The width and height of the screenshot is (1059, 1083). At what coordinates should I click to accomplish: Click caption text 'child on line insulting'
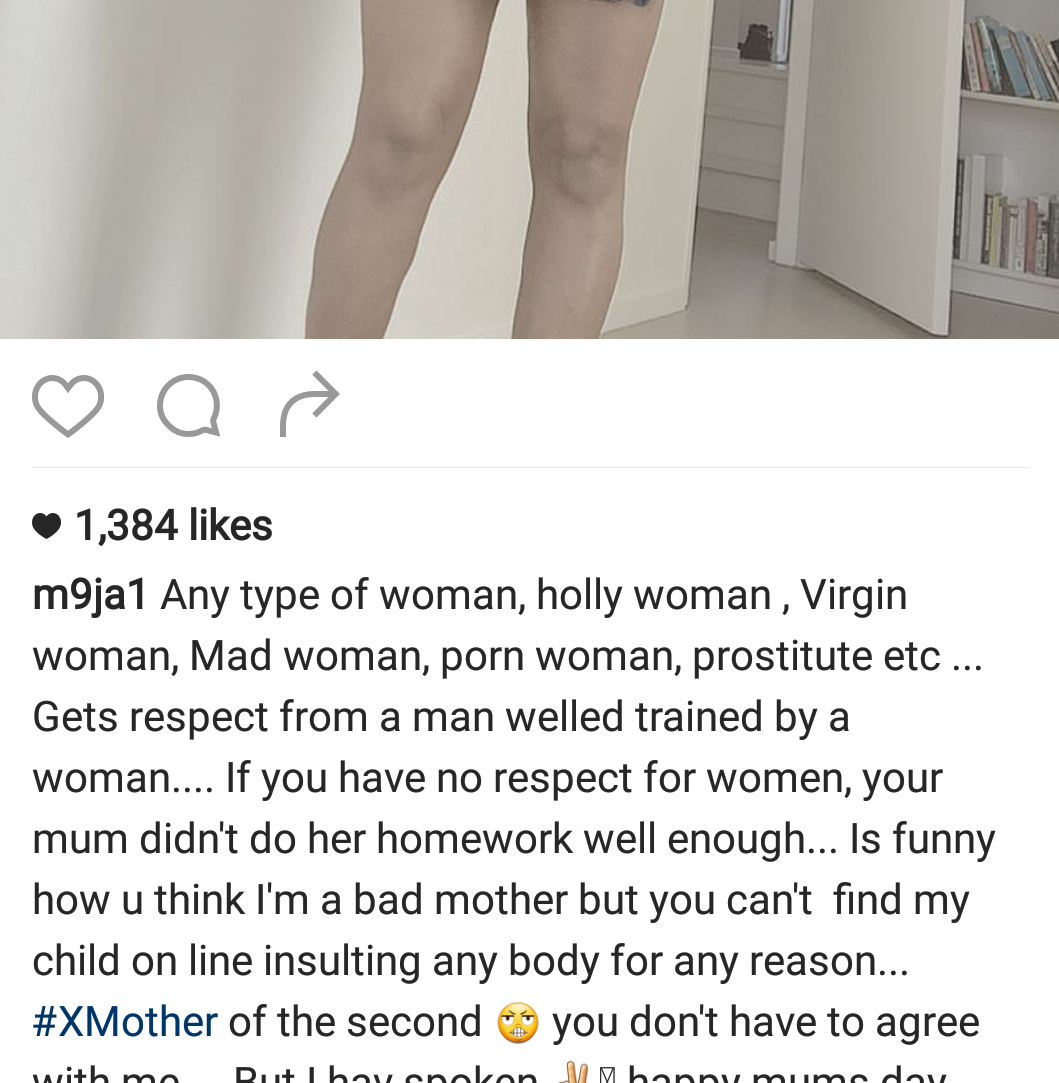click(226, 961)
